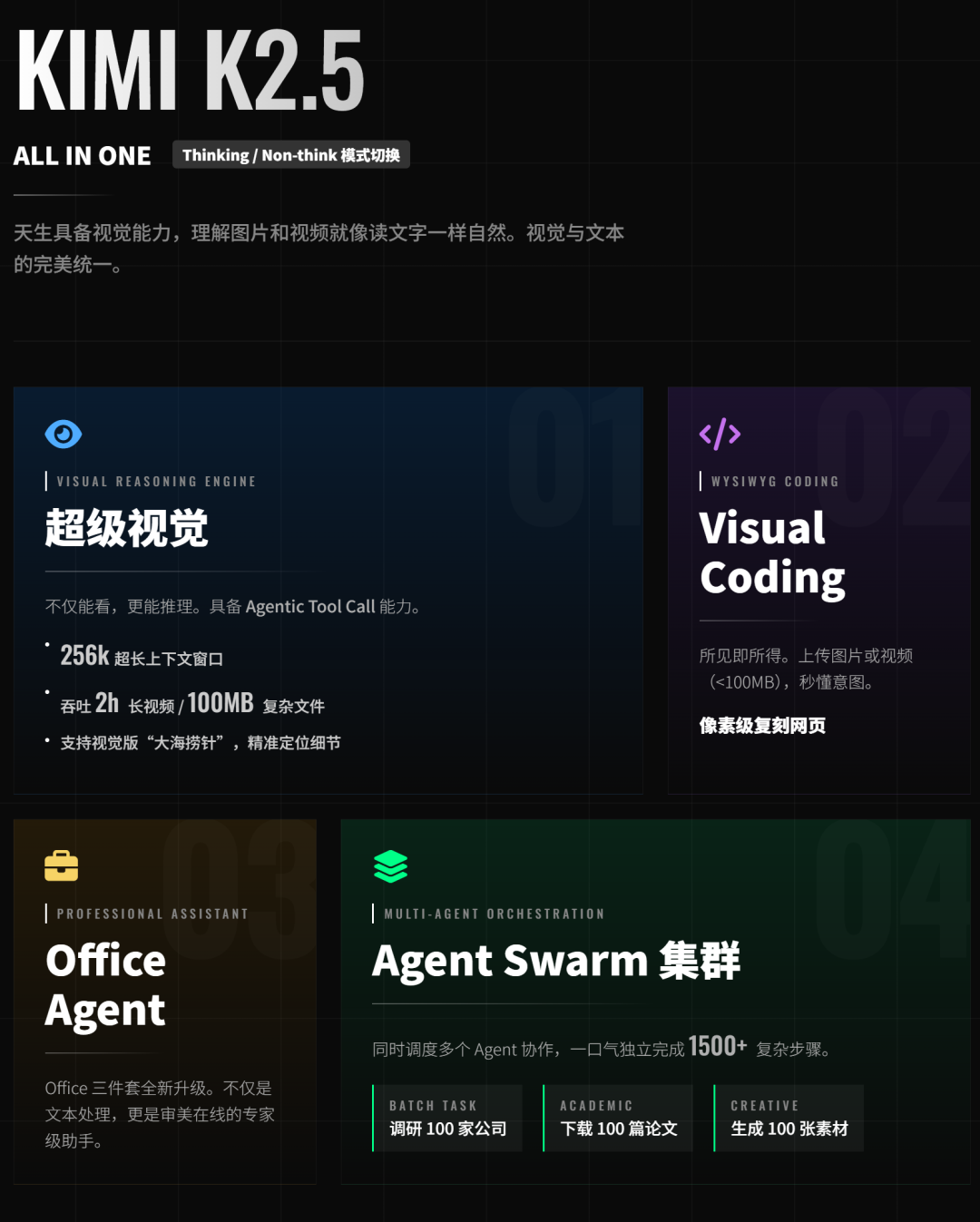The width and height of the screenshot is (980, 1222).
Task: Open the Visual Coding card title
Action: click(x=772, y=552)
